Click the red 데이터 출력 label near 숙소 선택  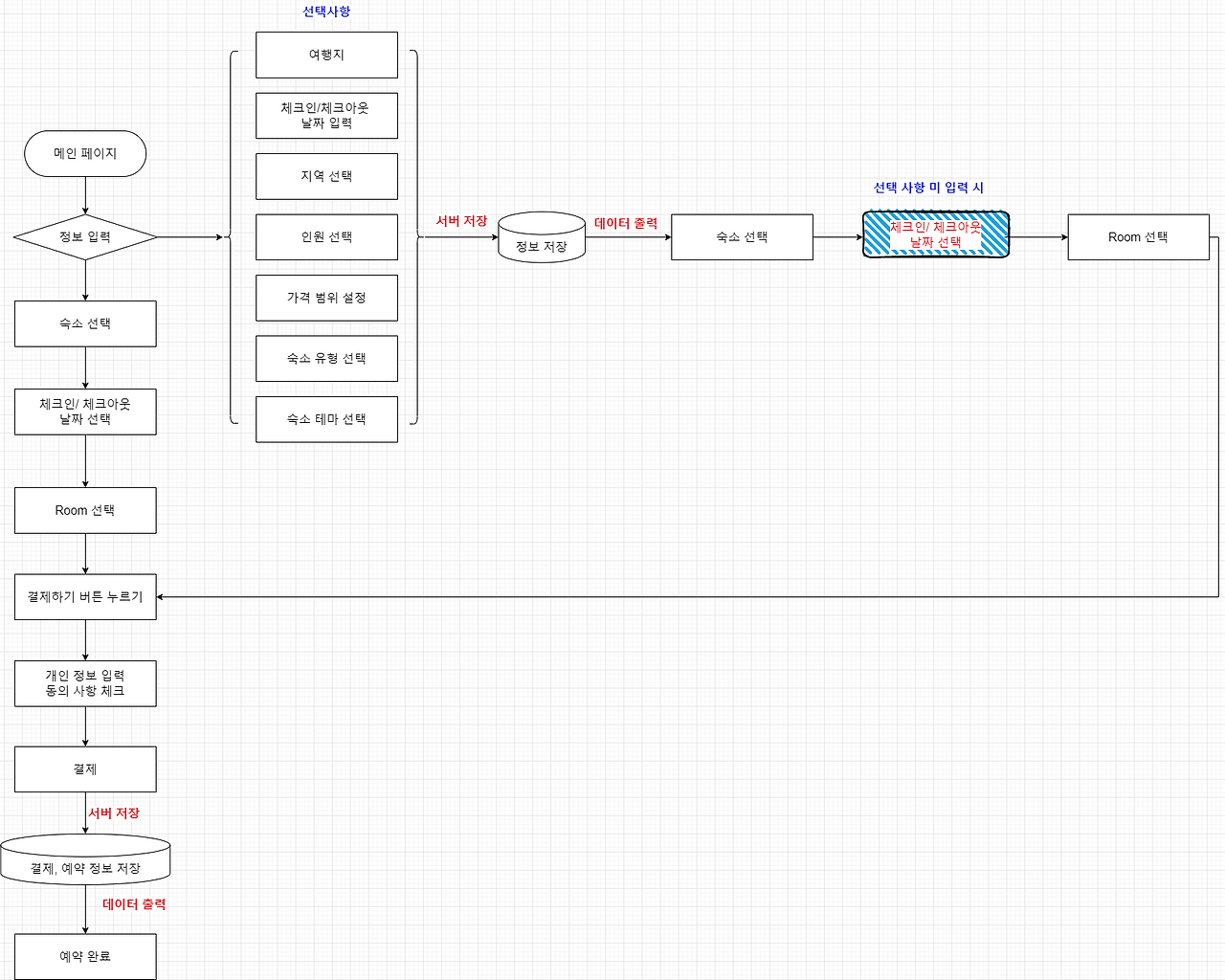tap(626, 223)
